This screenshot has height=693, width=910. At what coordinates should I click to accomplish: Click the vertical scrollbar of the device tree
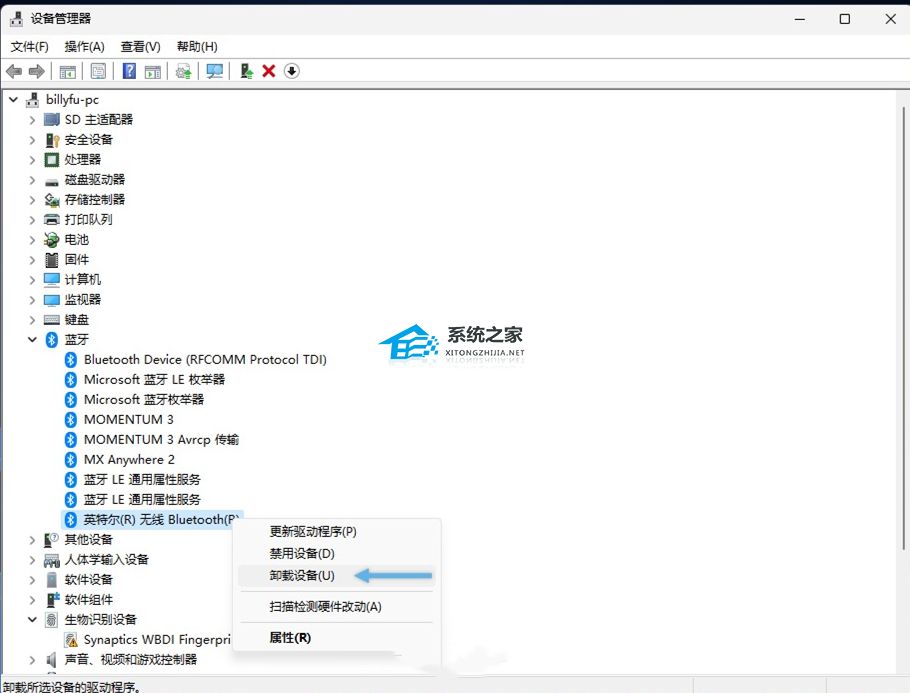click(903, 328)
